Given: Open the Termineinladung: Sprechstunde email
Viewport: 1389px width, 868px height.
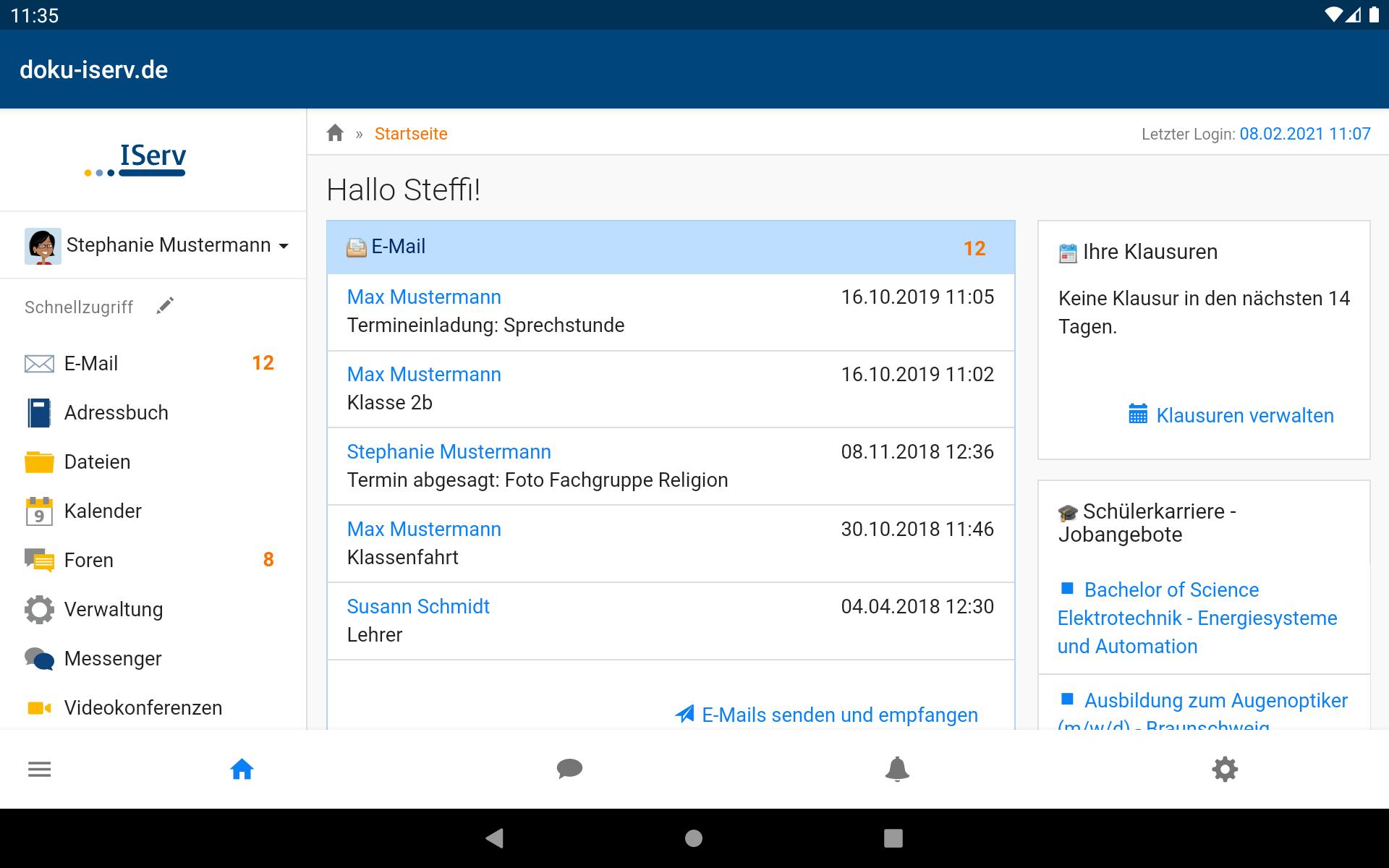Looking at the screenshot, I should tap(485, 325).
